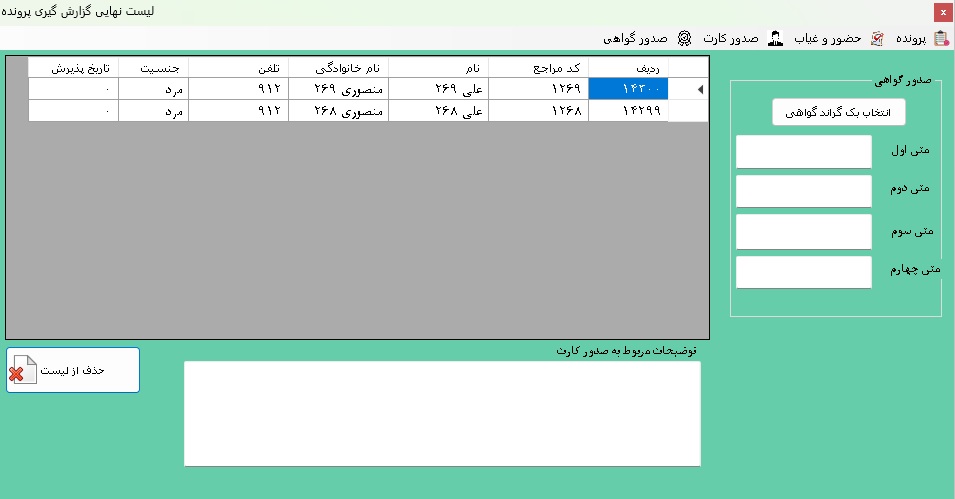
Task: Sort by the نام خانوادگی column header
Action: [x=338, y=67]
